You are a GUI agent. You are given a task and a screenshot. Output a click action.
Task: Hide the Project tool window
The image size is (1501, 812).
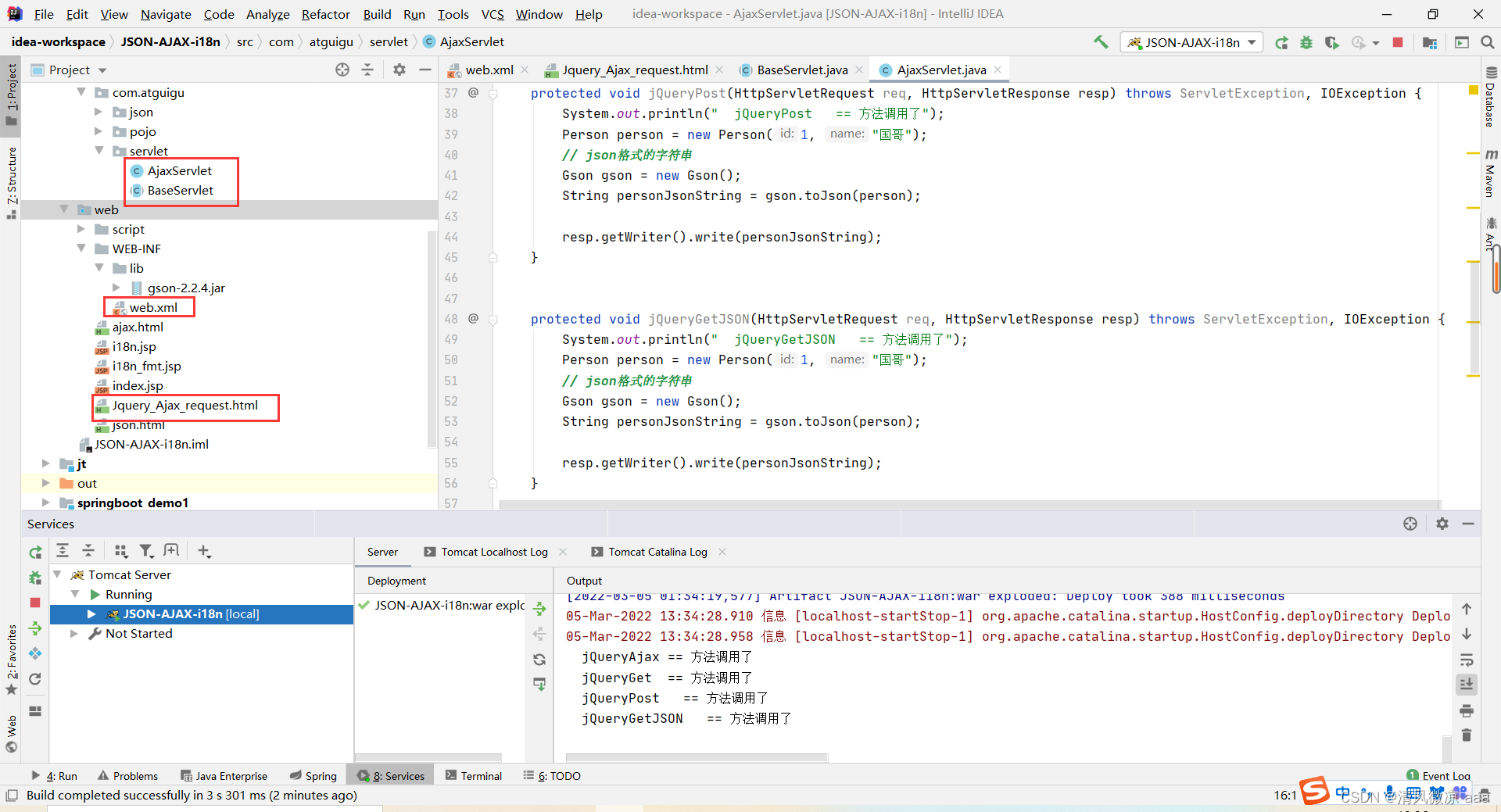425,70
